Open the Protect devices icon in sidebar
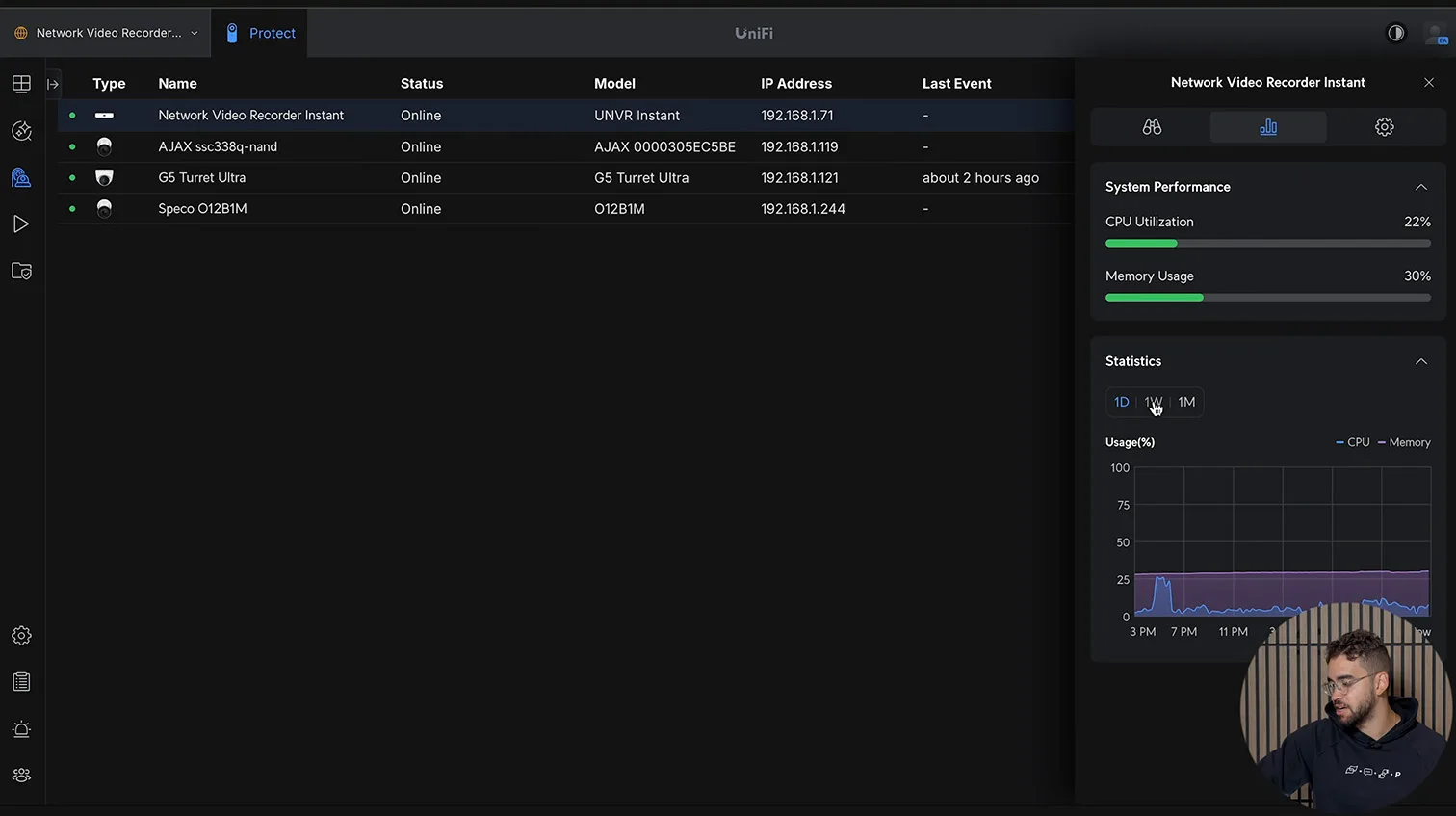This screenshot has height=816, width=1456. [x=21, y=177]
